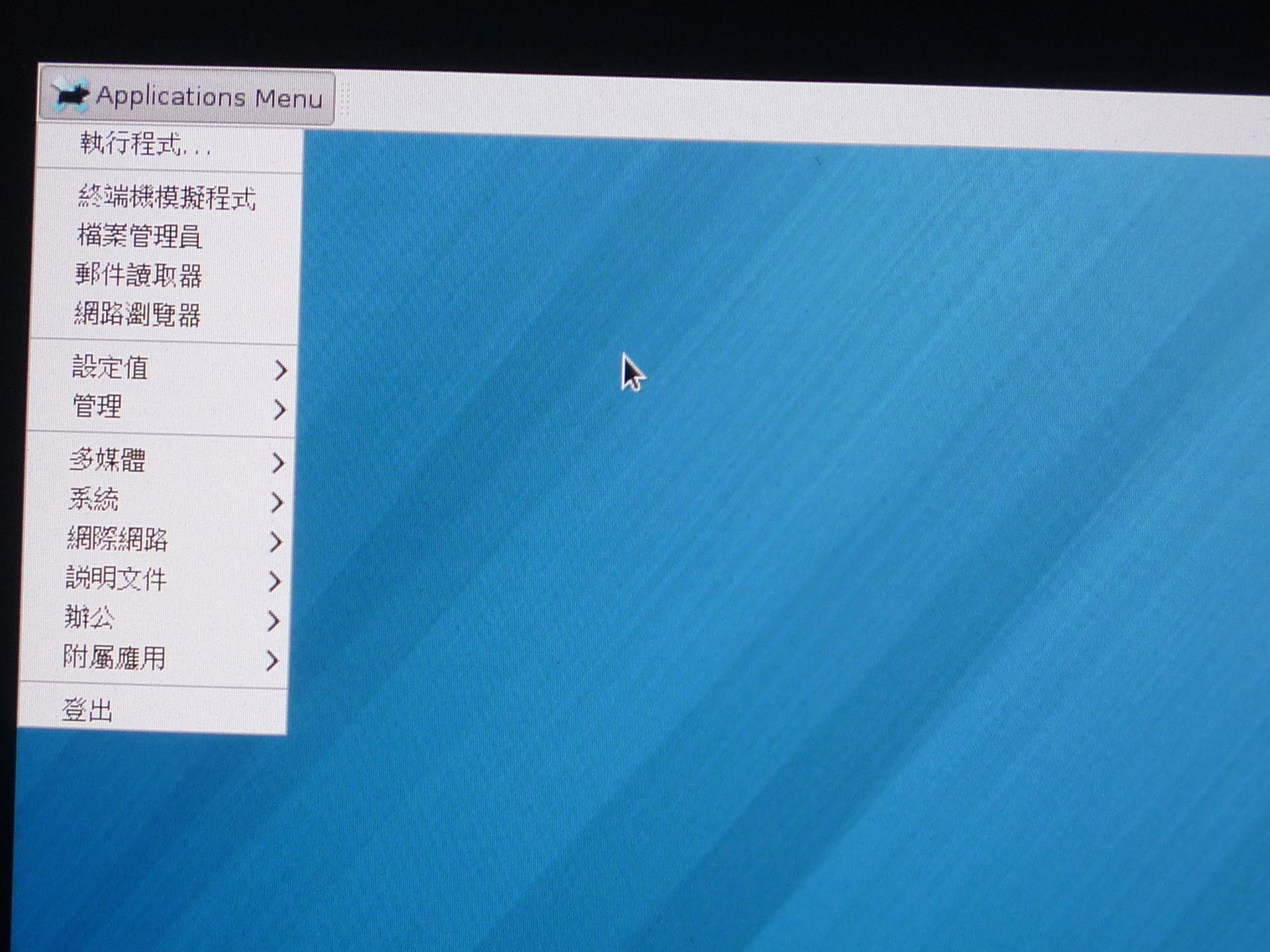Expand the 多媒體 multimedia submenu arrow

point(278,463)
